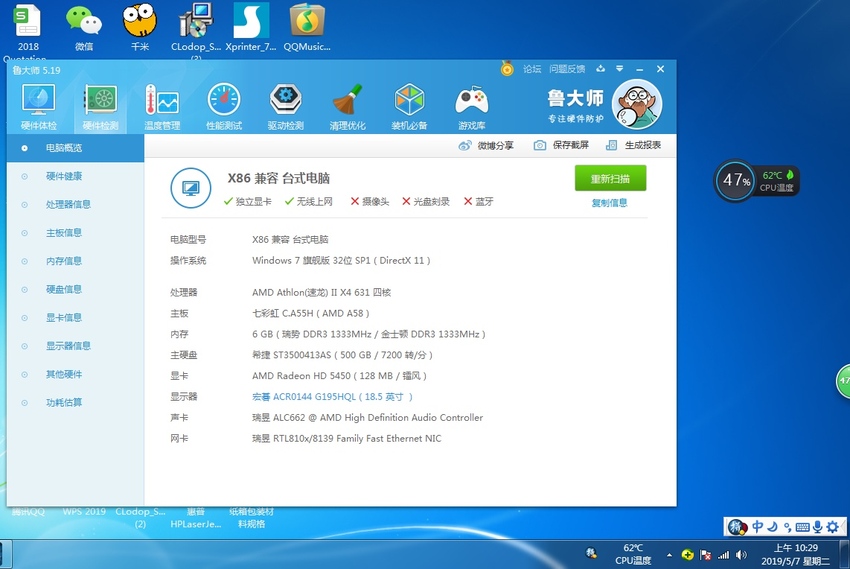Click sound card value 瑞昱 ALC662
Viewport: 850px width, 569px height.
click(368, 418)
